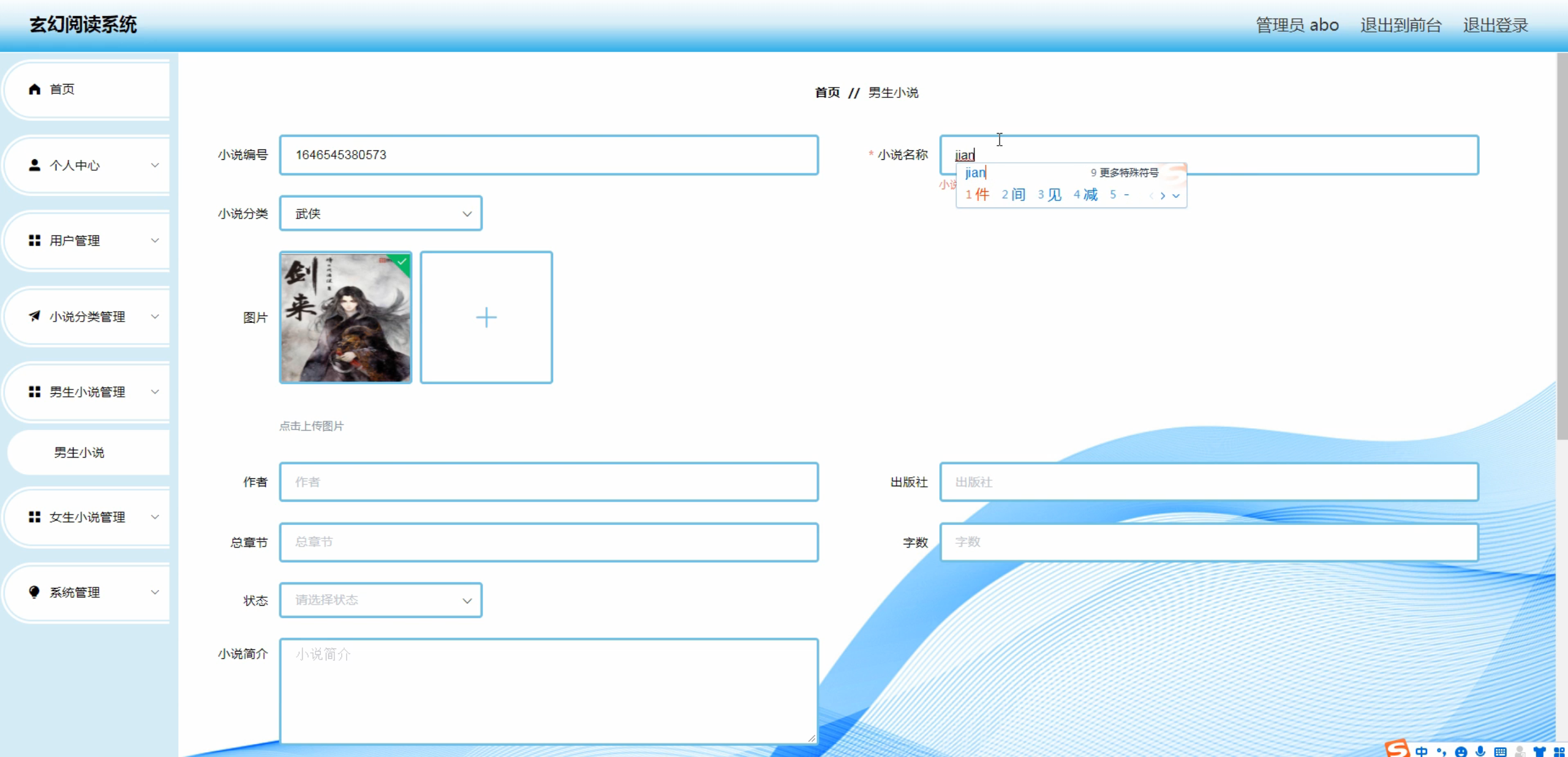This screenshot has width=1568, height=757.
Task: Click 退出到前台 in the header
Action: point(1401,25)
